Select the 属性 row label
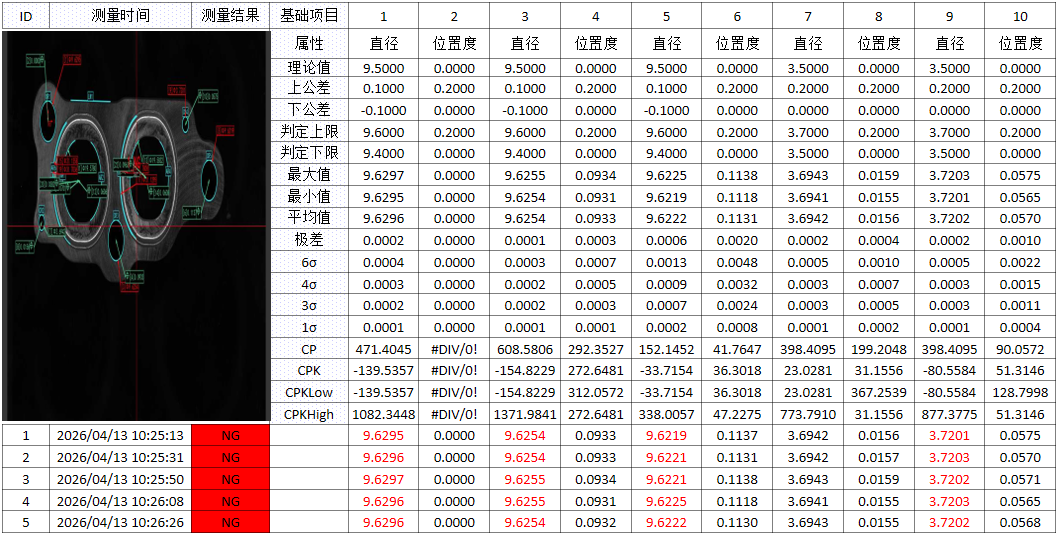The width and height of the screenshot is (1056, 538). (x=309, y=44)
